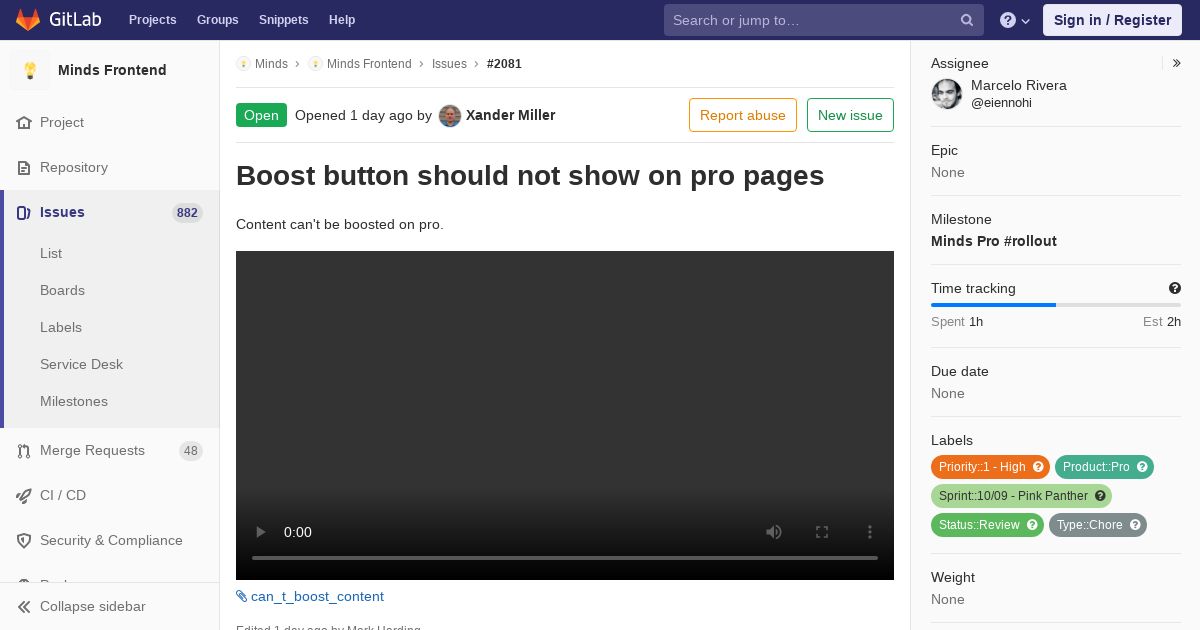This screenshot has width=1200, height=630.
Task: Open the Groups menu in top bar
Action: click(x=217, y=20)
